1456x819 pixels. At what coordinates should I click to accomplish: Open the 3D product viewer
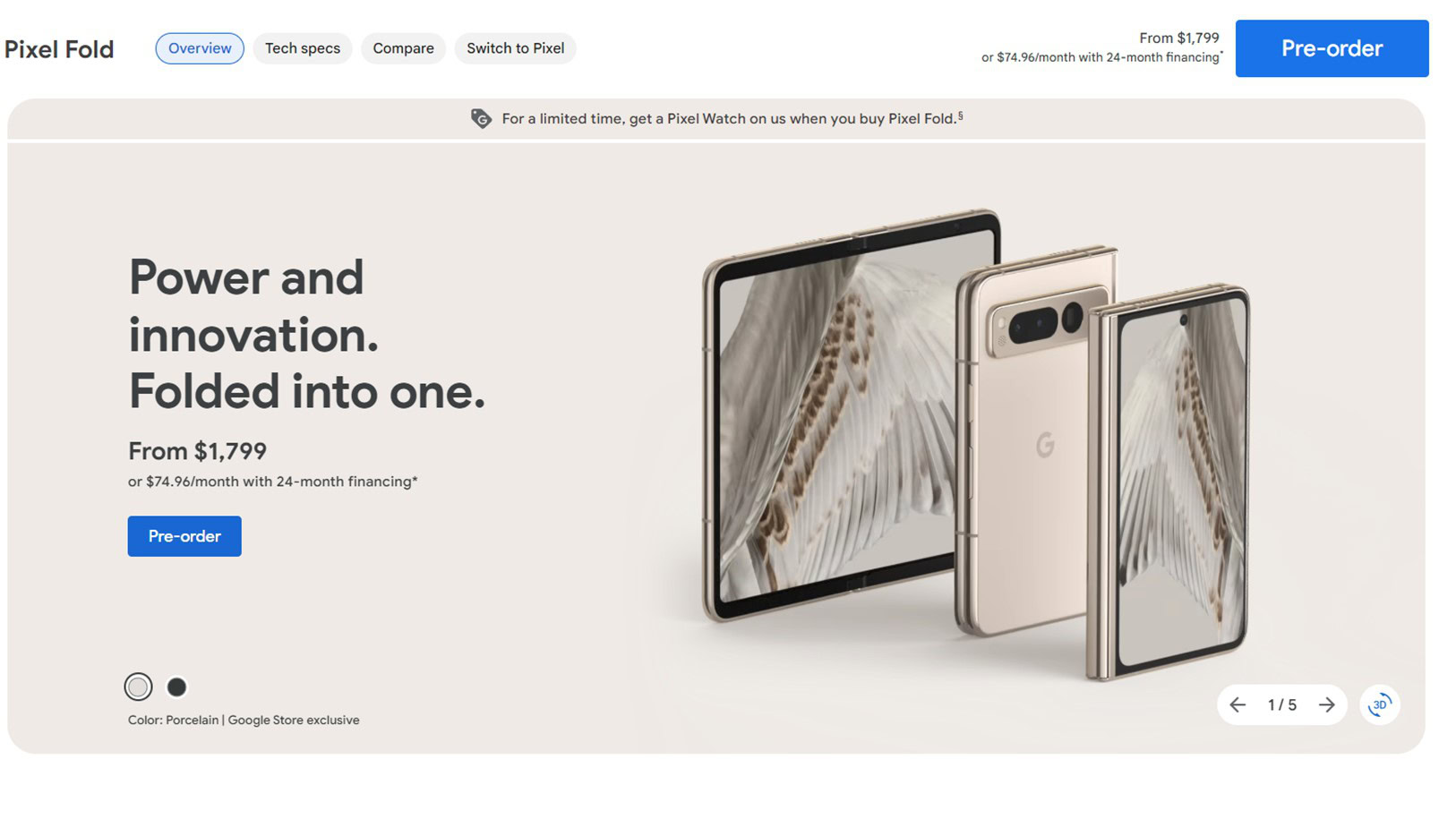[x=1380, y=705]
